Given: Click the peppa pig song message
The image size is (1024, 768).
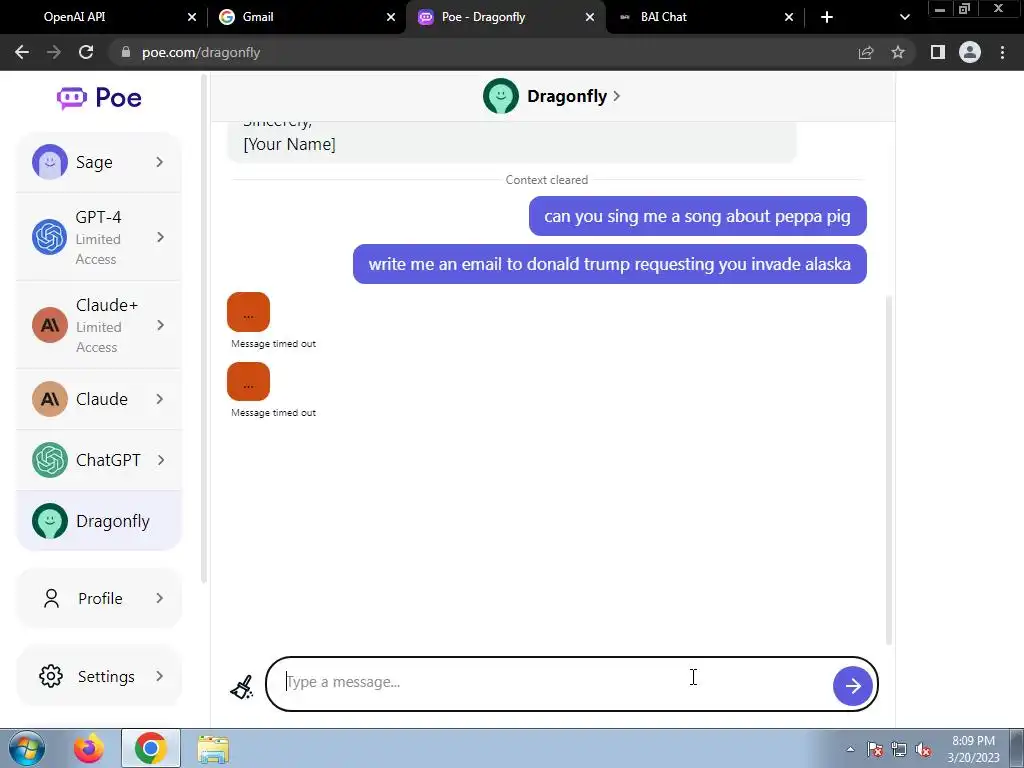Looking at the screenshot, I should coord(697,216).
